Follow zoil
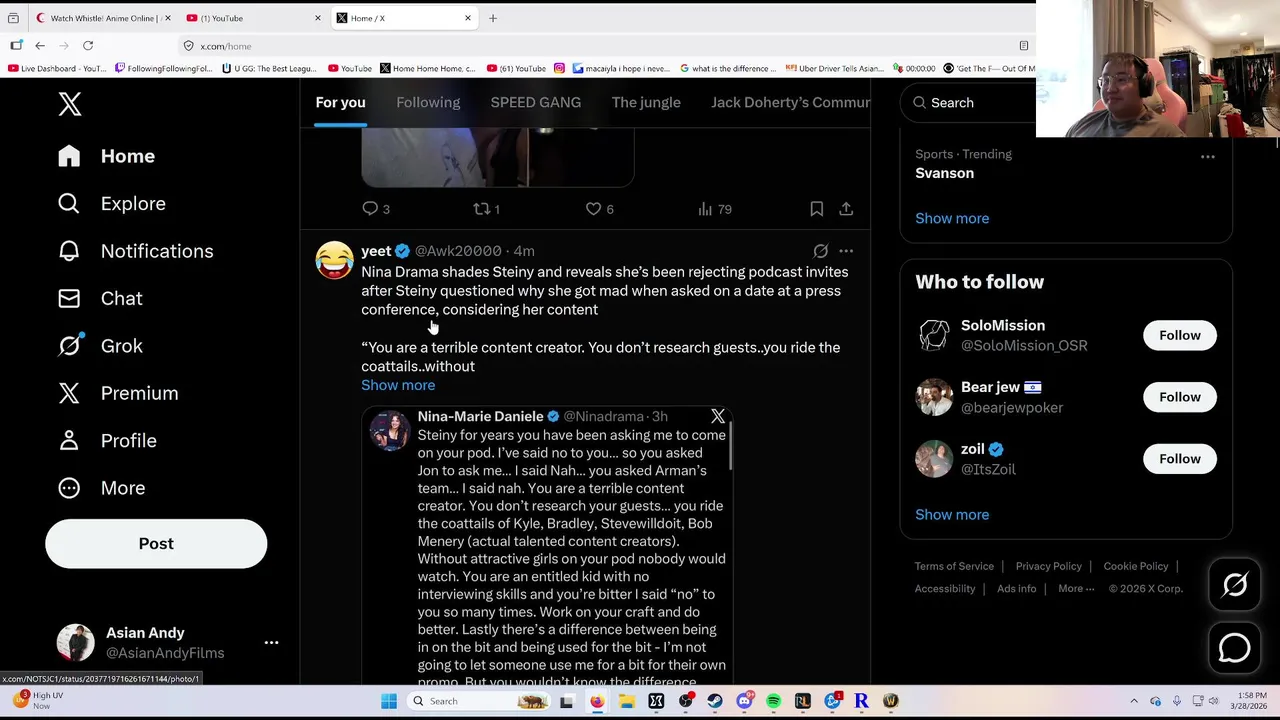This screenshot has height=720, width=1280. click(1180, 459)
